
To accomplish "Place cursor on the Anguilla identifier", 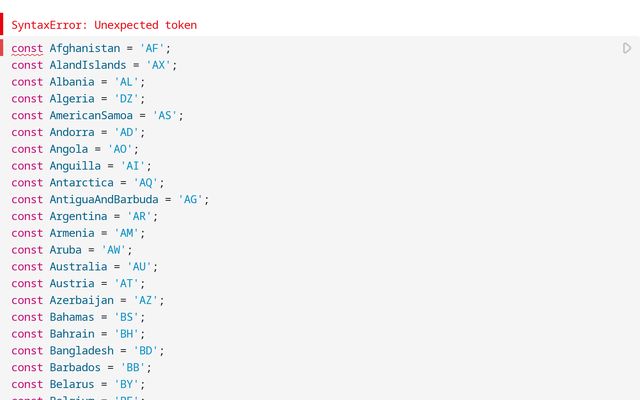I will coord(75,166).
